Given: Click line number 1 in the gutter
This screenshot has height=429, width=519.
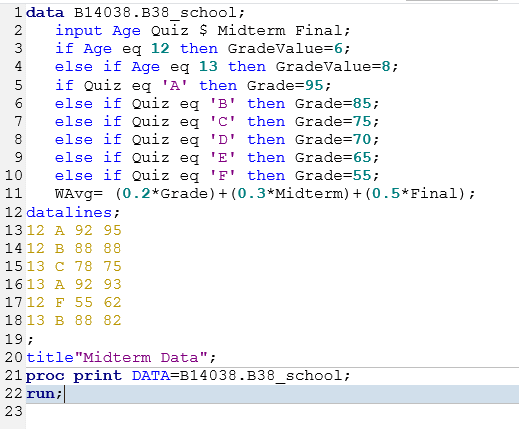Looking at the screenshot, I should [x=18, y=13].
